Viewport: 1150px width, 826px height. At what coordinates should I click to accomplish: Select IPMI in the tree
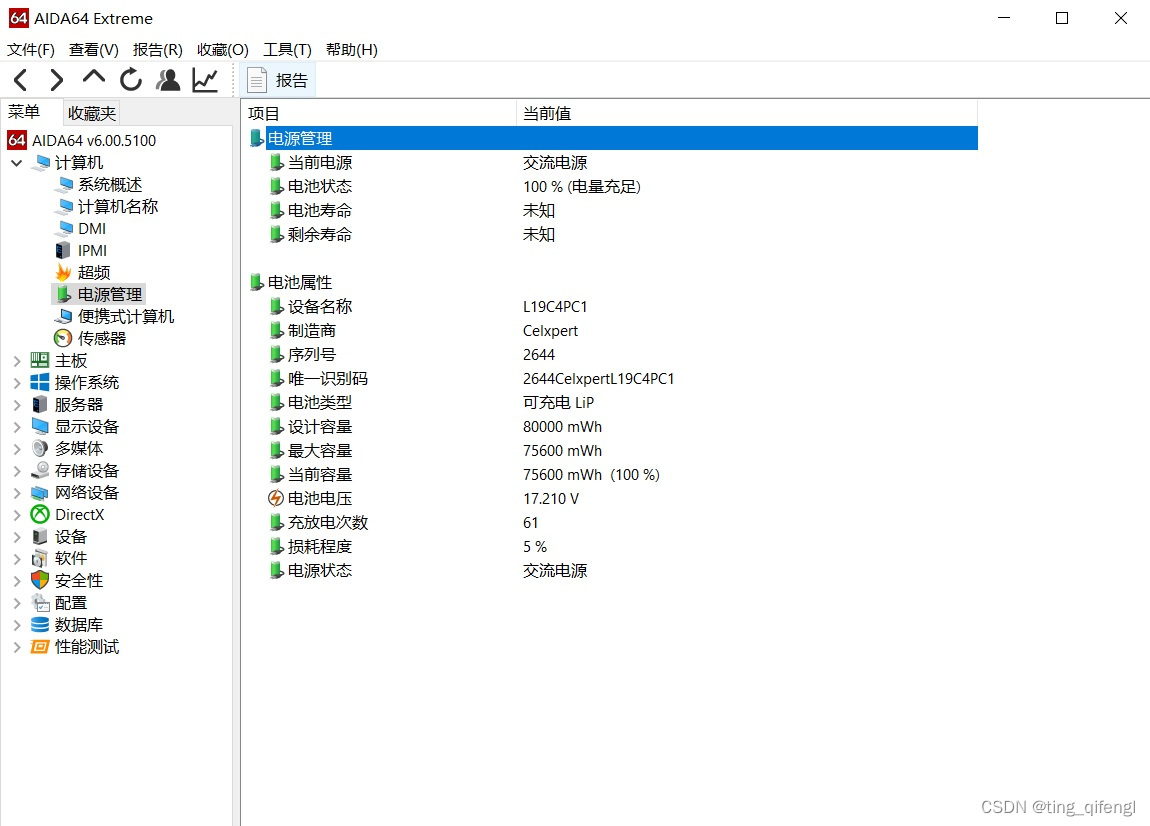pos(92,251)
